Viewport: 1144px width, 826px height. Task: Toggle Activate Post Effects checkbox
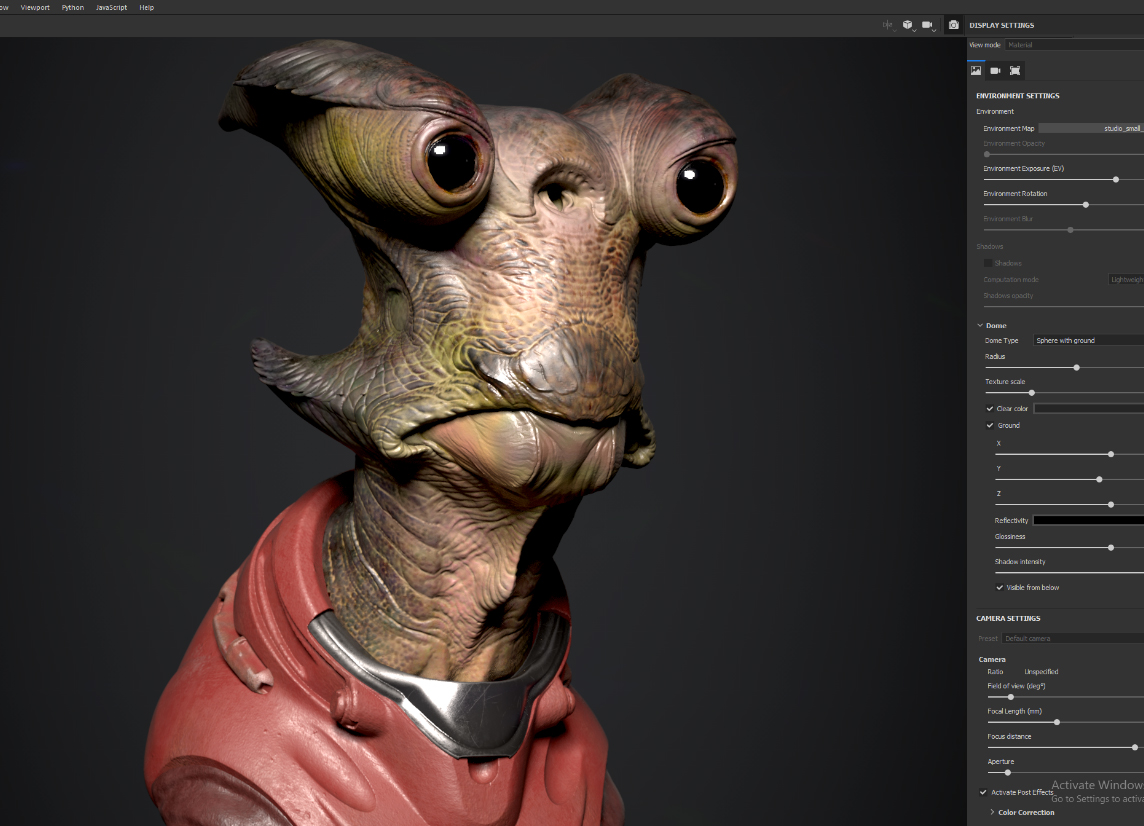(x=982, y=791)
